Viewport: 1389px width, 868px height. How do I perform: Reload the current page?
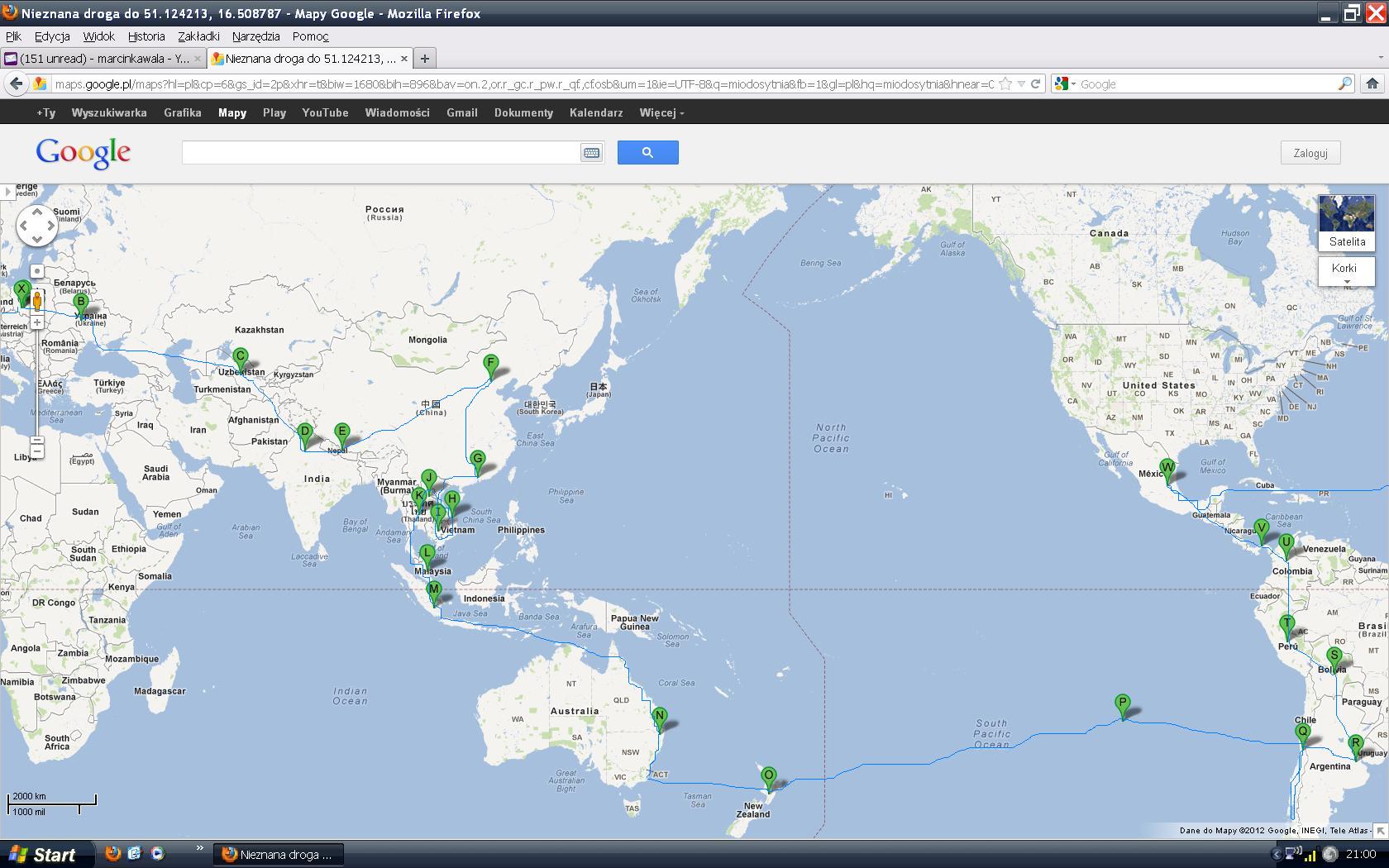(x=1035, y=83)
